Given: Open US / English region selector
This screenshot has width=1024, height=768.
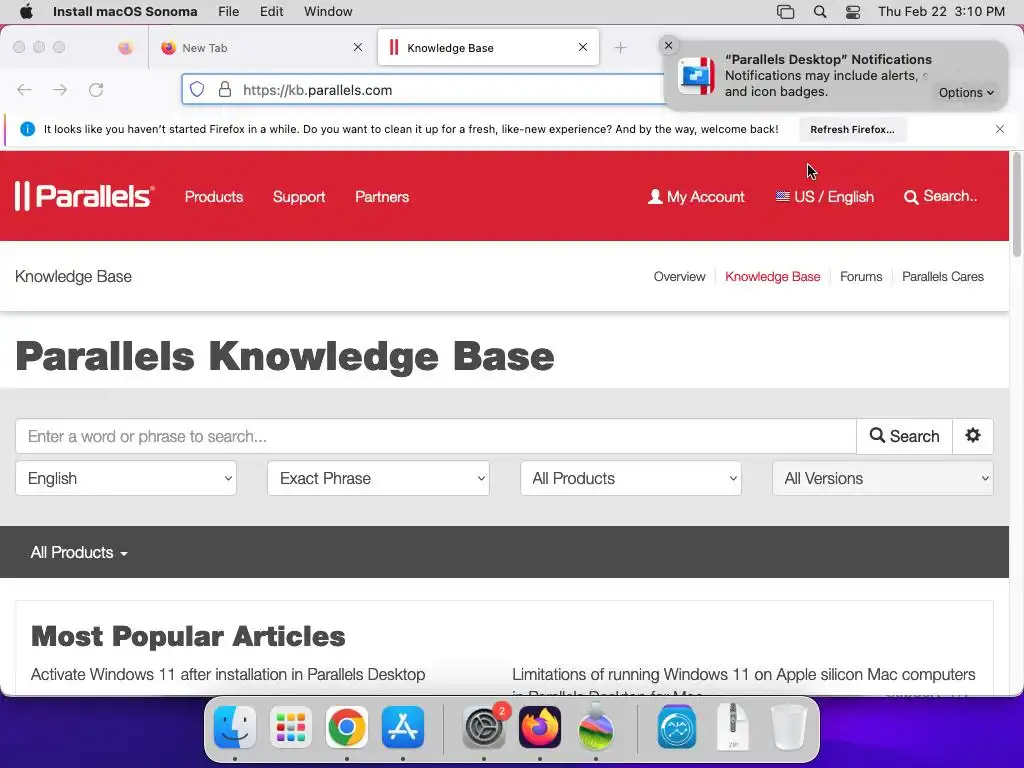Looking at the screenshot, I should [x=824, y=197].
